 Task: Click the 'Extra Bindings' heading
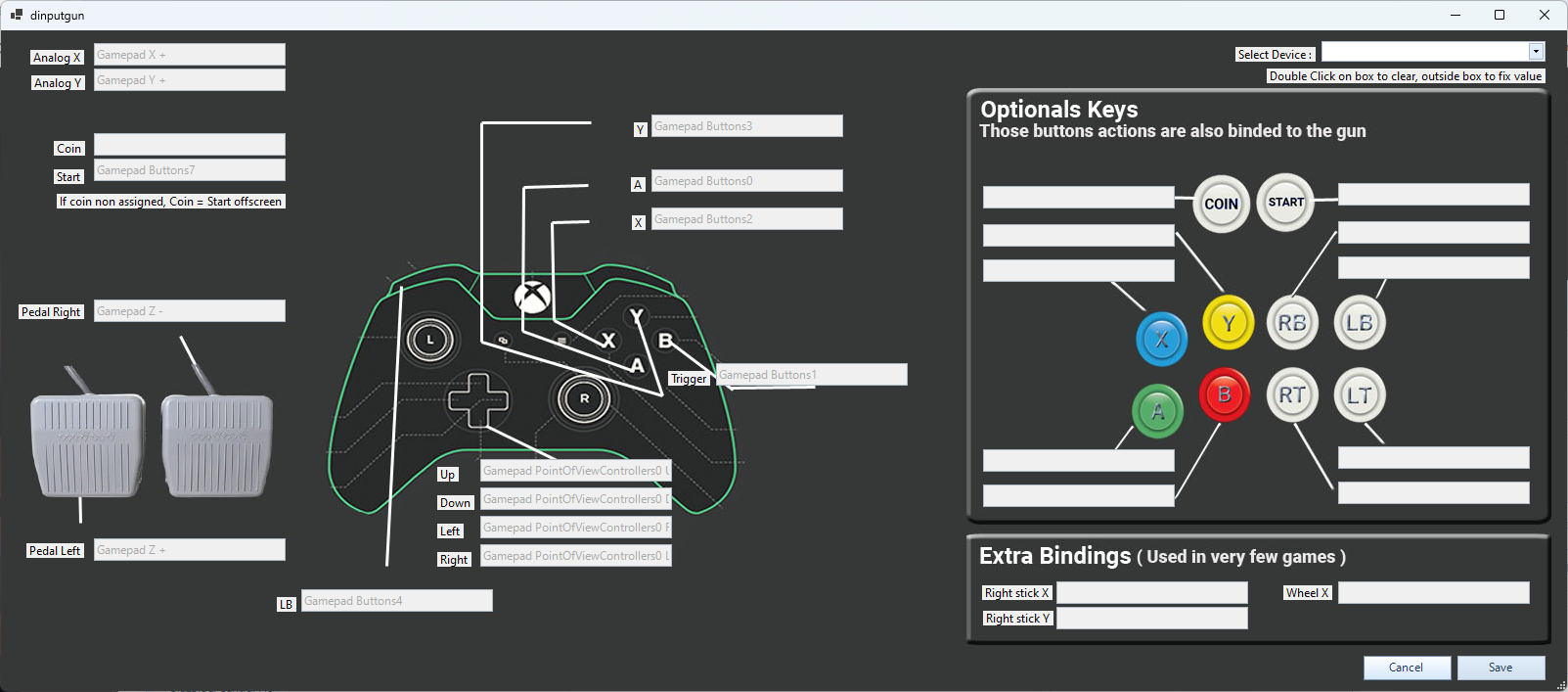click(x=1054, y=556)
